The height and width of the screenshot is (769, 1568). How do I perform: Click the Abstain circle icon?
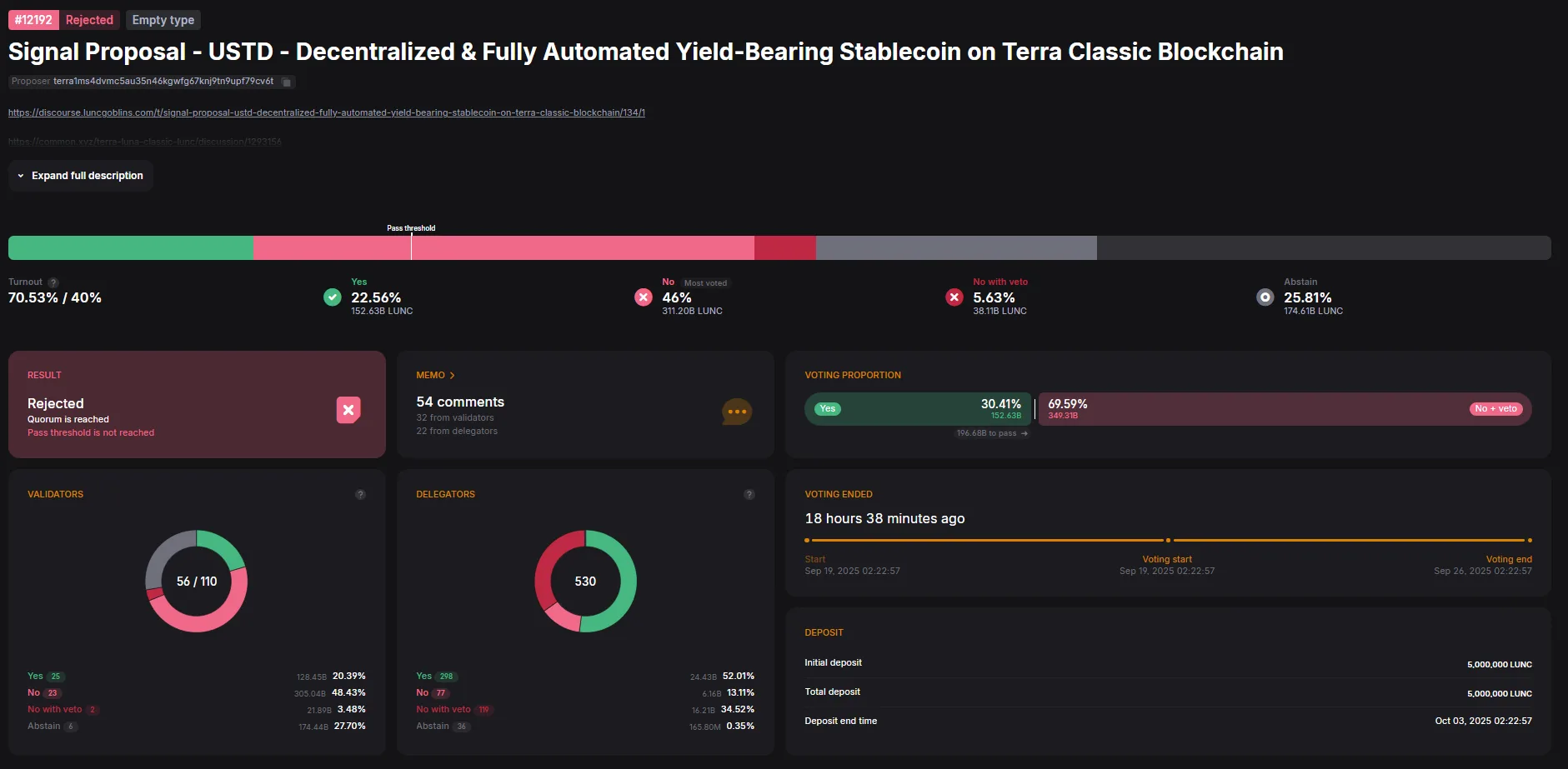pyautogui.click(x=1265, y=297)
